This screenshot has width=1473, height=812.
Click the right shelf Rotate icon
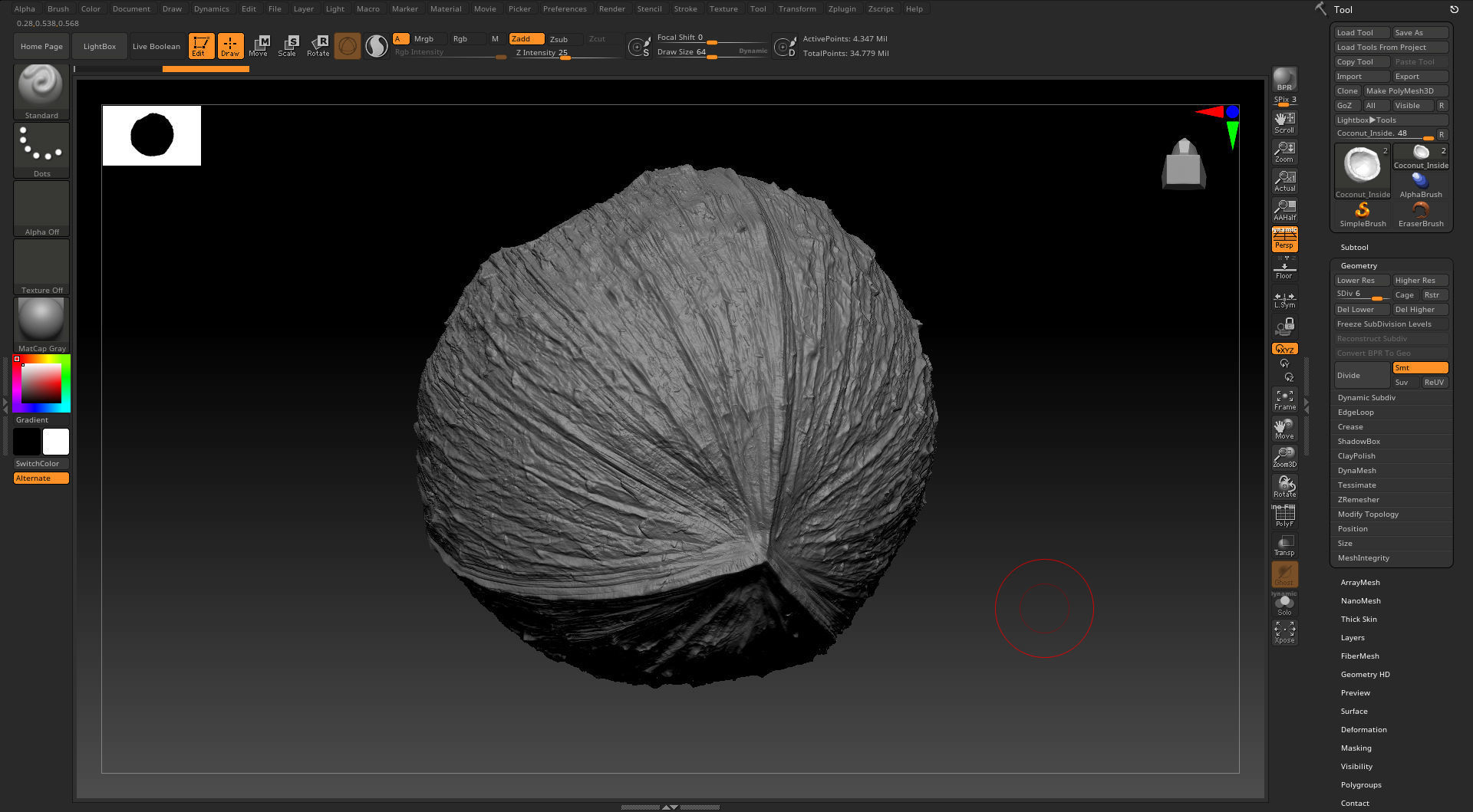click(1284, 487)
